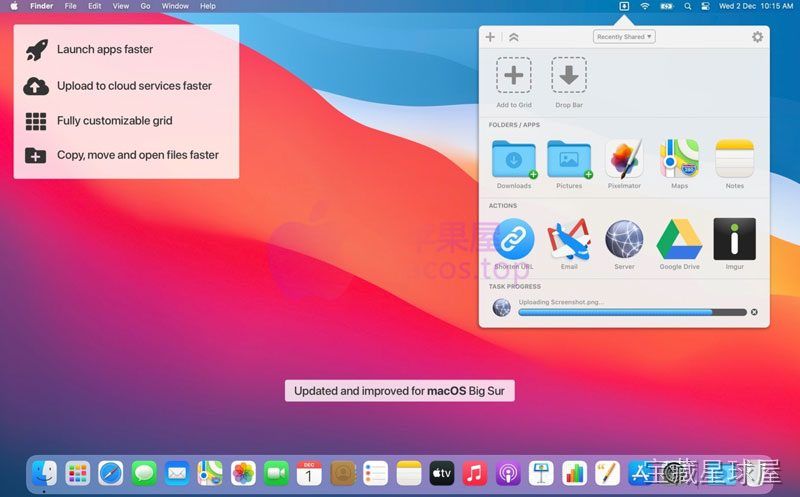Collapse the grid with the double chevron icon
800x497 pixels.
pos(514,37)
